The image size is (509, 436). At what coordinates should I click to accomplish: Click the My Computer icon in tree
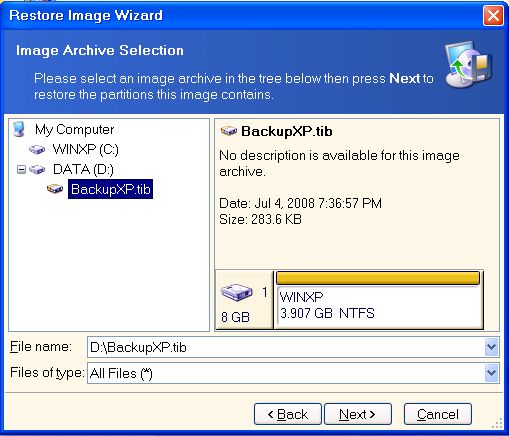(19, 129)
